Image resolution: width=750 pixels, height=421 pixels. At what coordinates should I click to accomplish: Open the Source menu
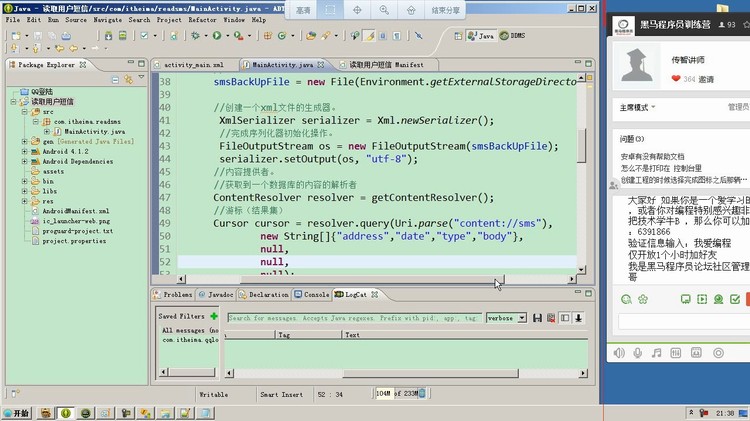pos(76,20)
